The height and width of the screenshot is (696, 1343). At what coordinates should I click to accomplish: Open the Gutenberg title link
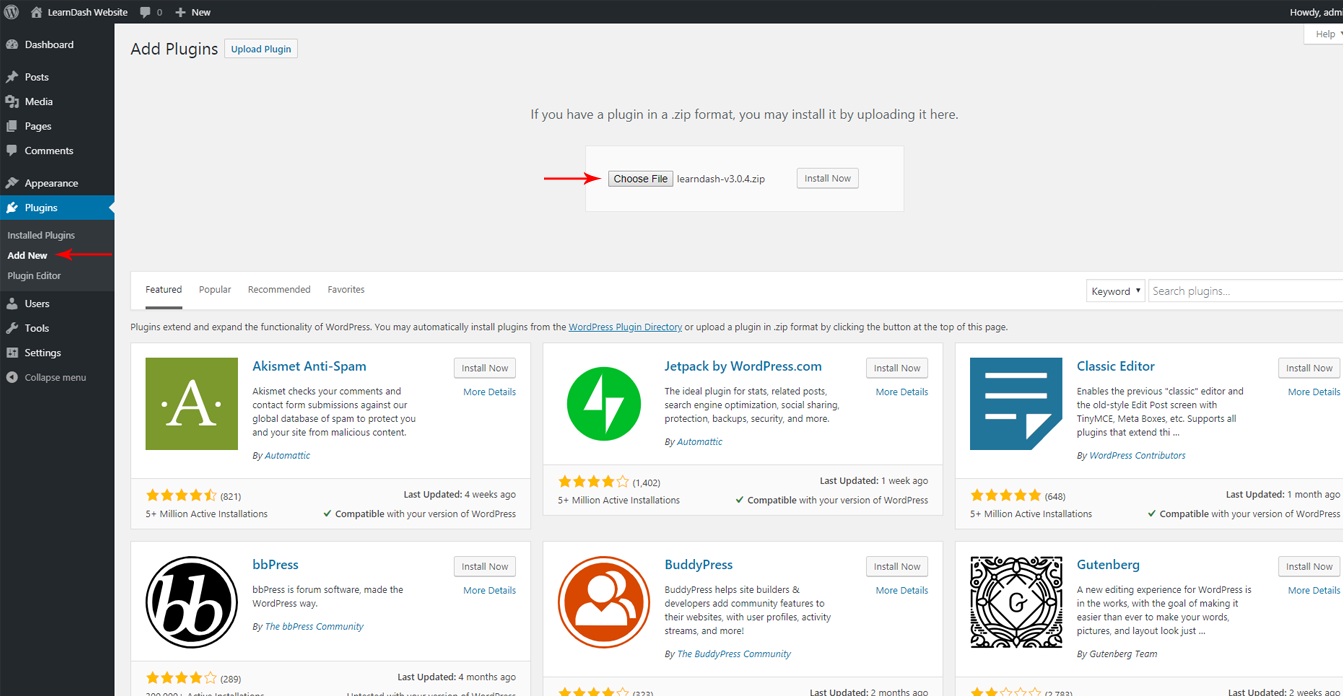(x=1108, y=564)
